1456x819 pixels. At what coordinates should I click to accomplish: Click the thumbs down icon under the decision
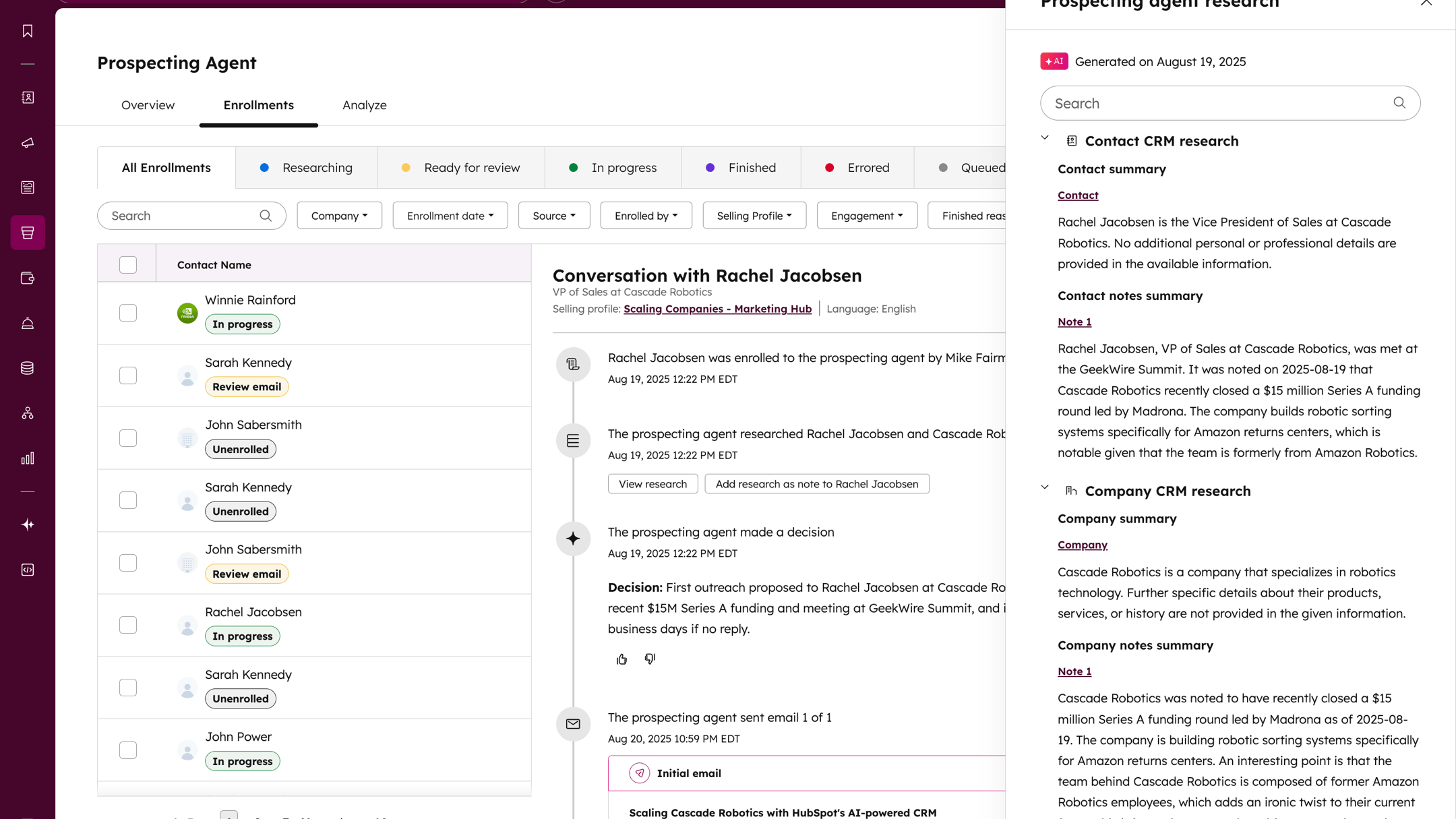649,659
